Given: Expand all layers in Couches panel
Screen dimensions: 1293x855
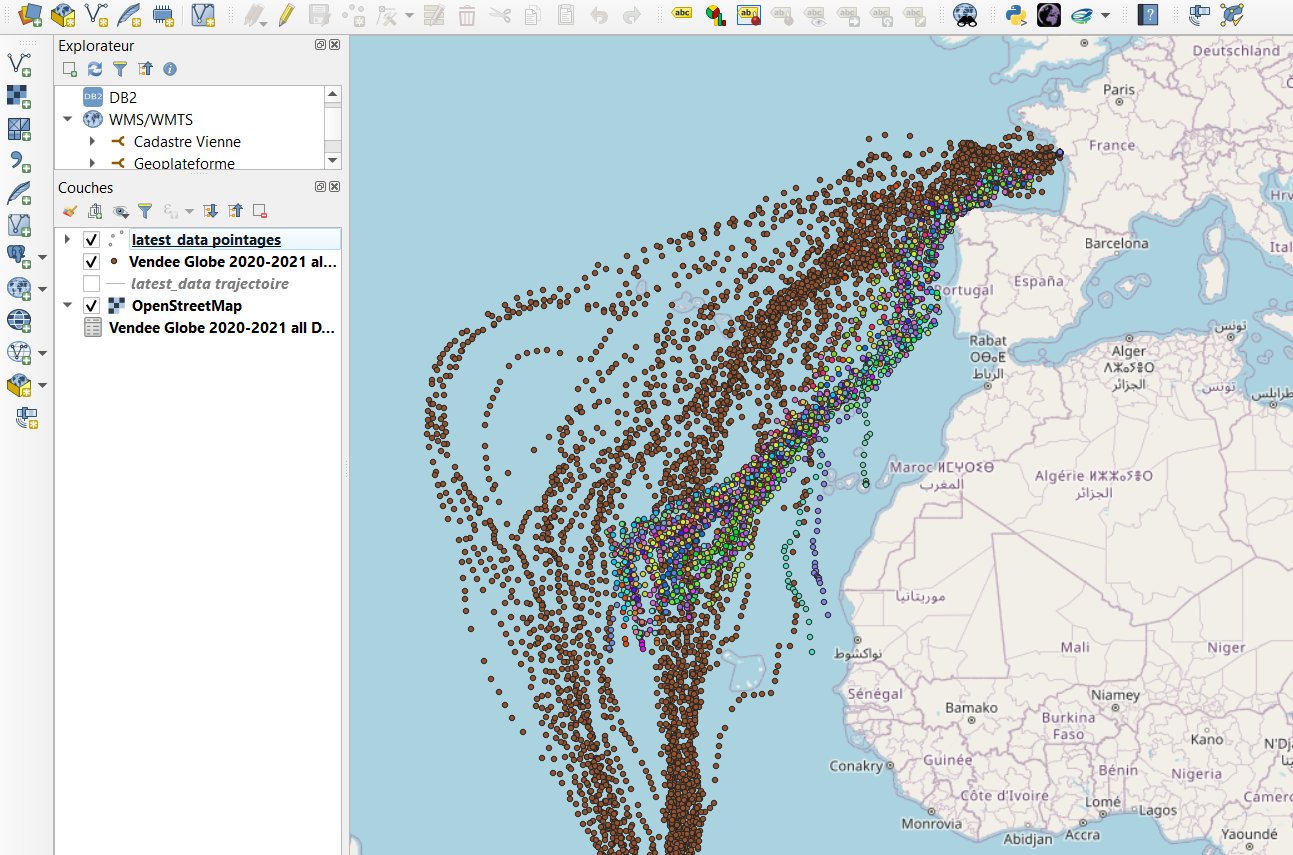Looking at the screenshot, I should point(210,211).
